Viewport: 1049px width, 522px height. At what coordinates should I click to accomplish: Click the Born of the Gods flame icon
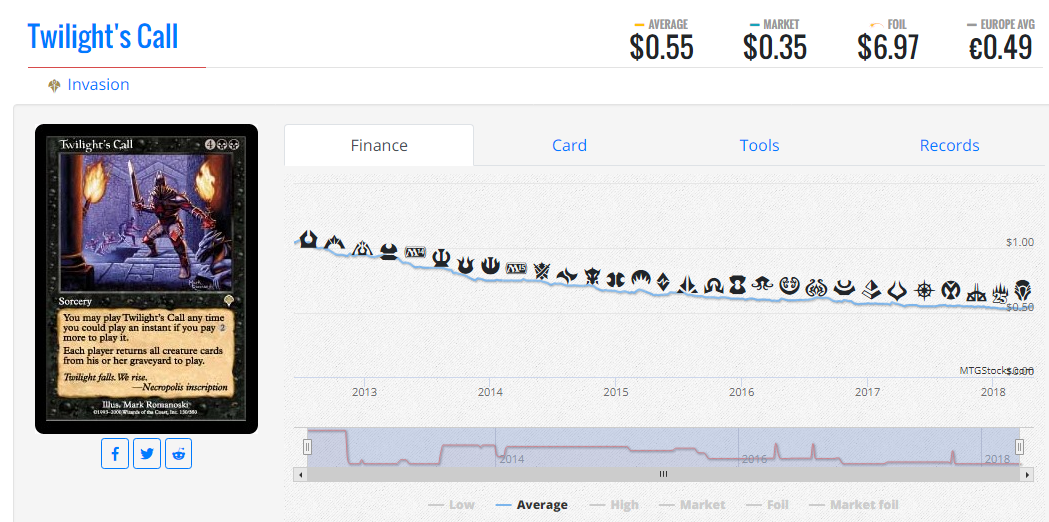point(465,265)
